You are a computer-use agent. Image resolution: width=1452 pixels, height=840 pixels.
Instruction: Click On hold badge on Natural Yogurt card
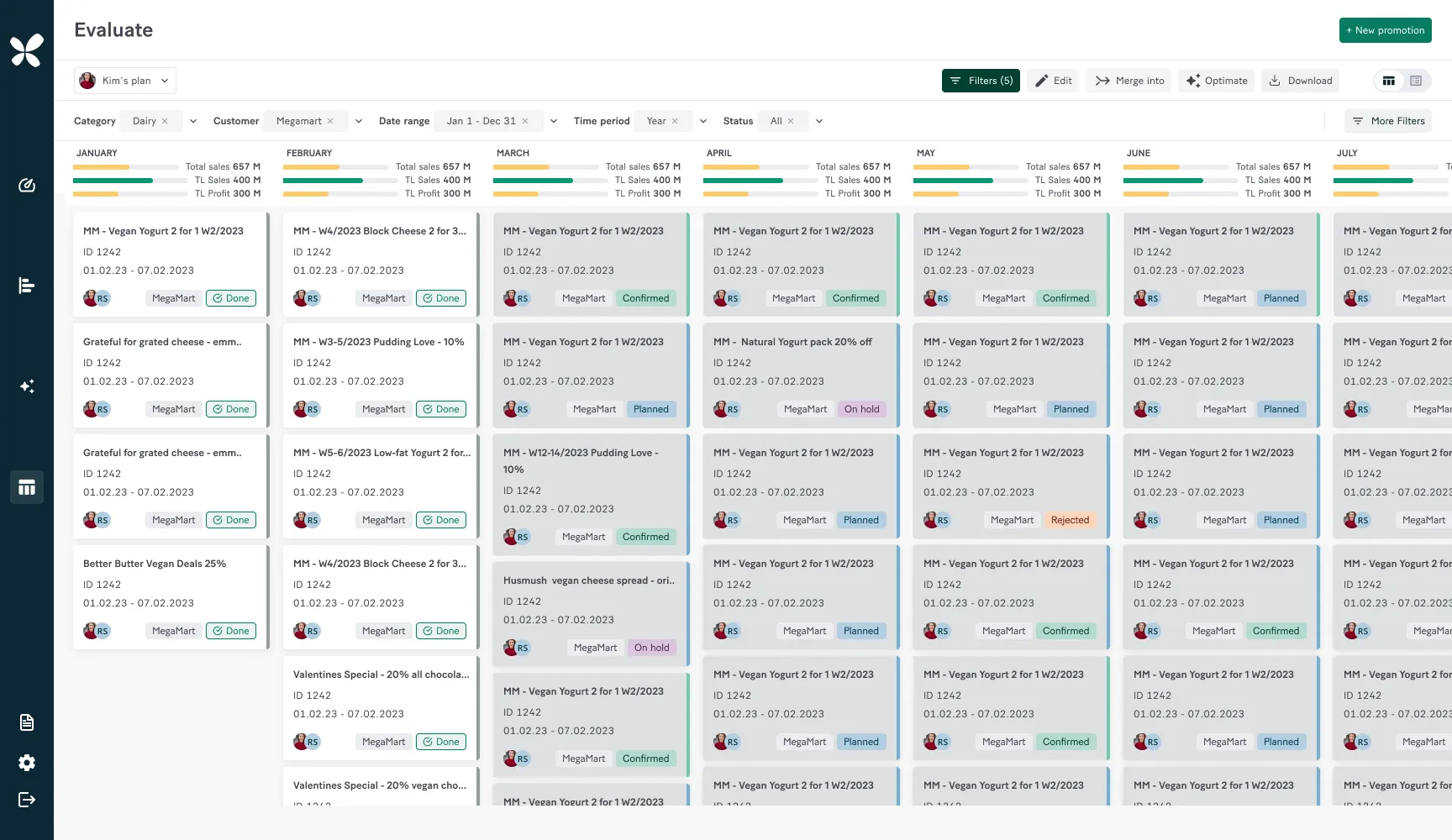[x=861, y=409]
